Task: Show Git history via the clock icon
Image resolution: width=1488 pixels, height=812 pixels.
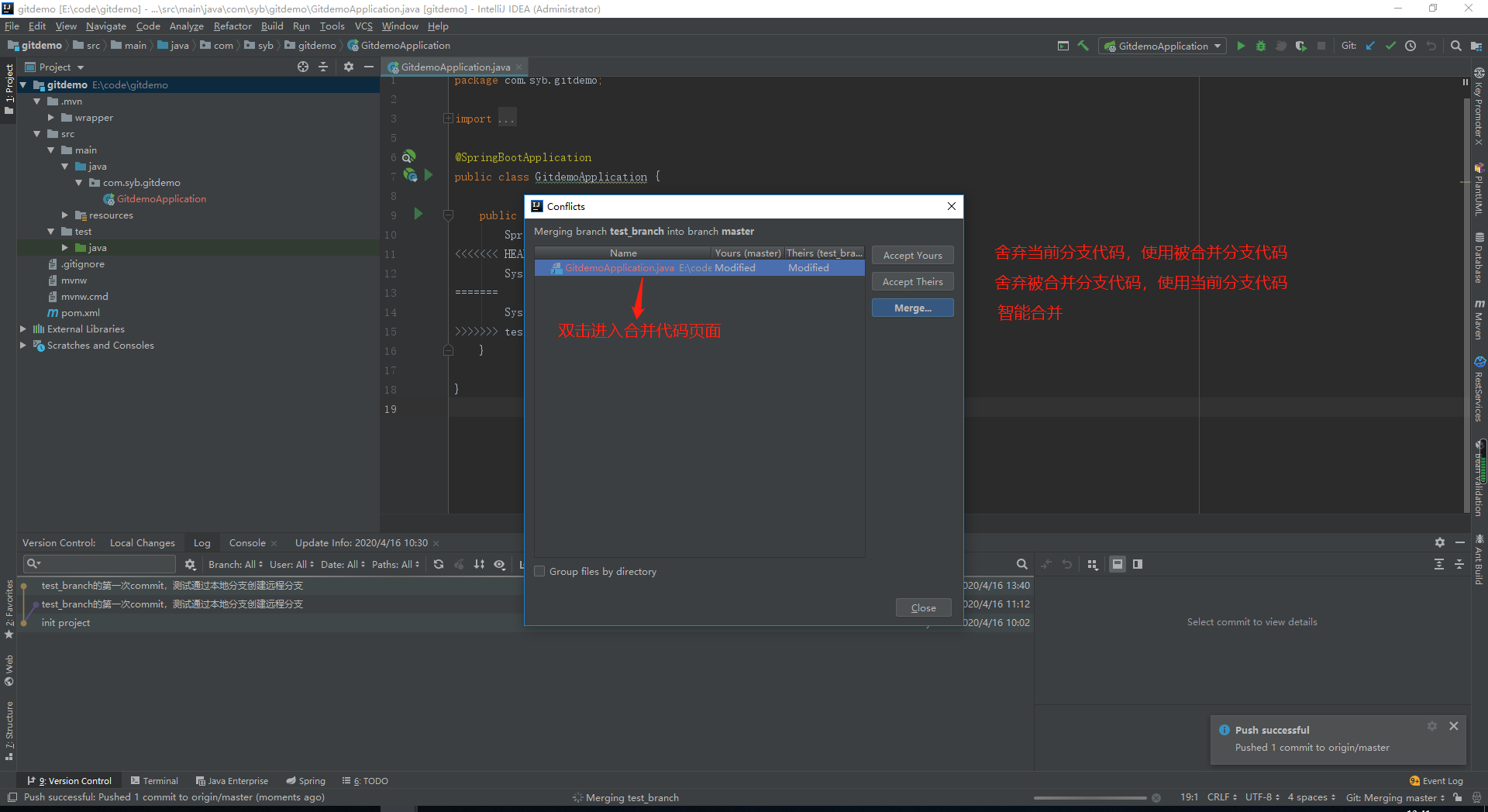Action: point(1410,46)
